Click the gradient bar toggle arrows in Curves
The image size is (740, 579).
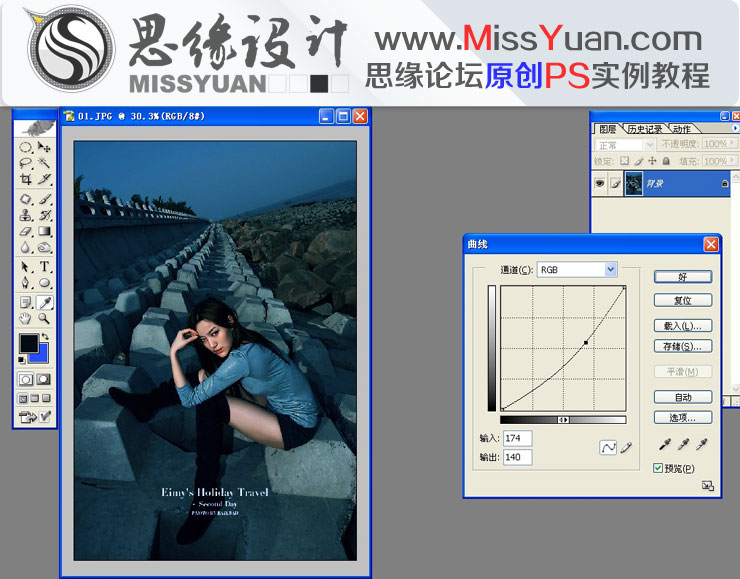point(563,420)
